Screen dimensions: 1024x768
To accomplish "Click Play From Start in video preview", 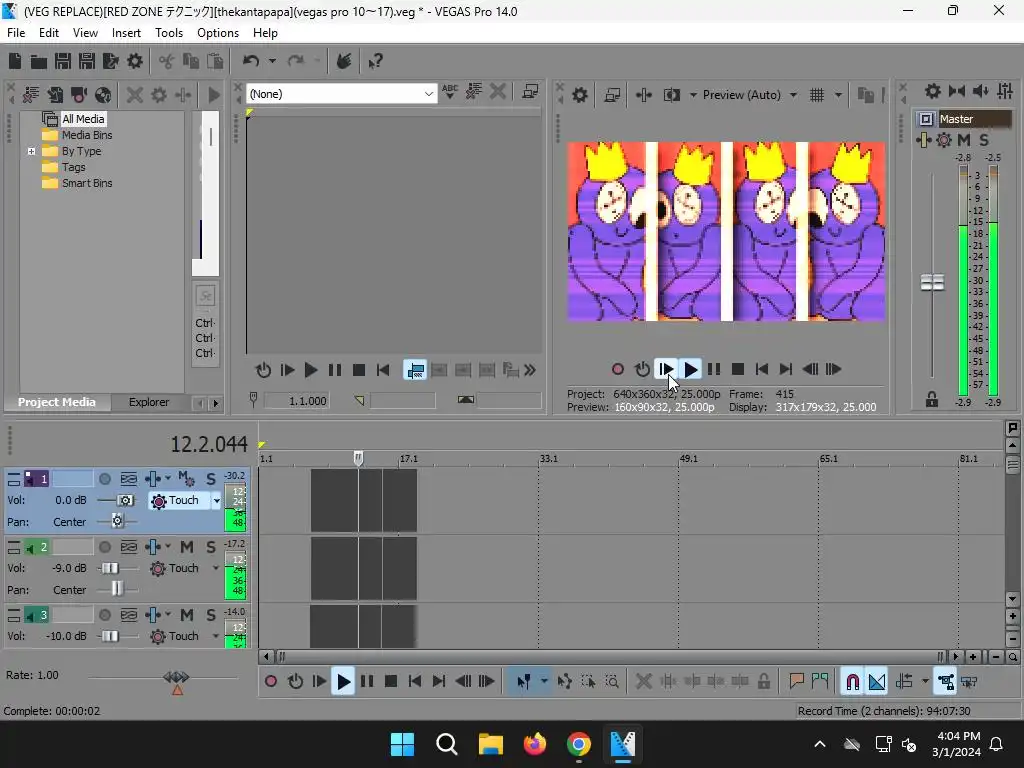I will pos(665,370).
